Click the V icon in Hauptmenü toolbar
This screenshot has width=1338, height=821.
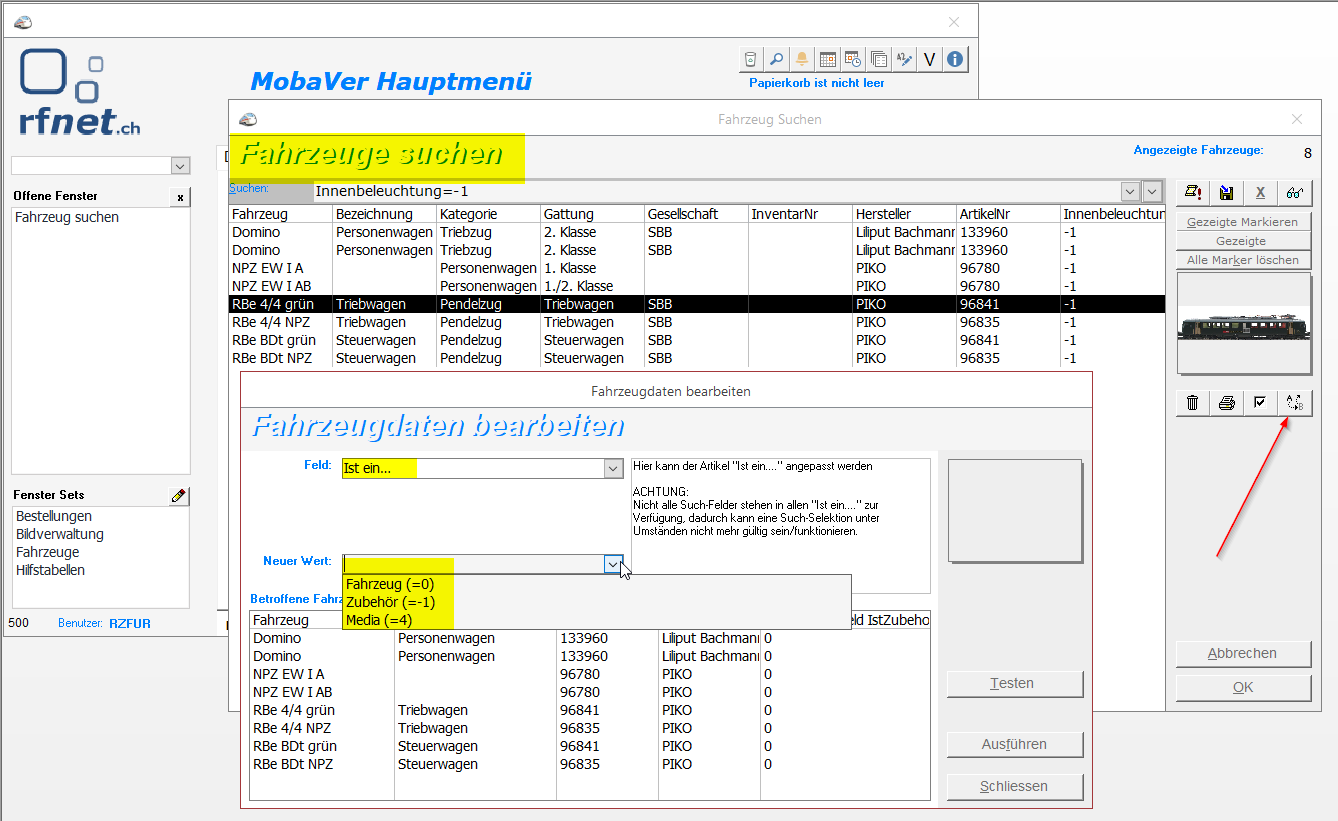[929, 59]
